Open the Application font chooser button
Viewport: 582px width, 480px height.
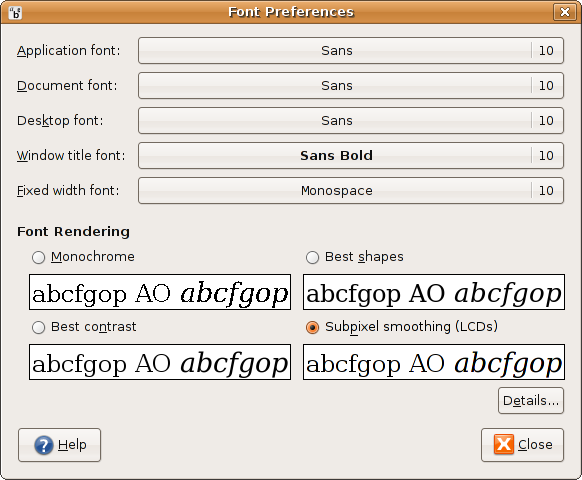point(351,50)
